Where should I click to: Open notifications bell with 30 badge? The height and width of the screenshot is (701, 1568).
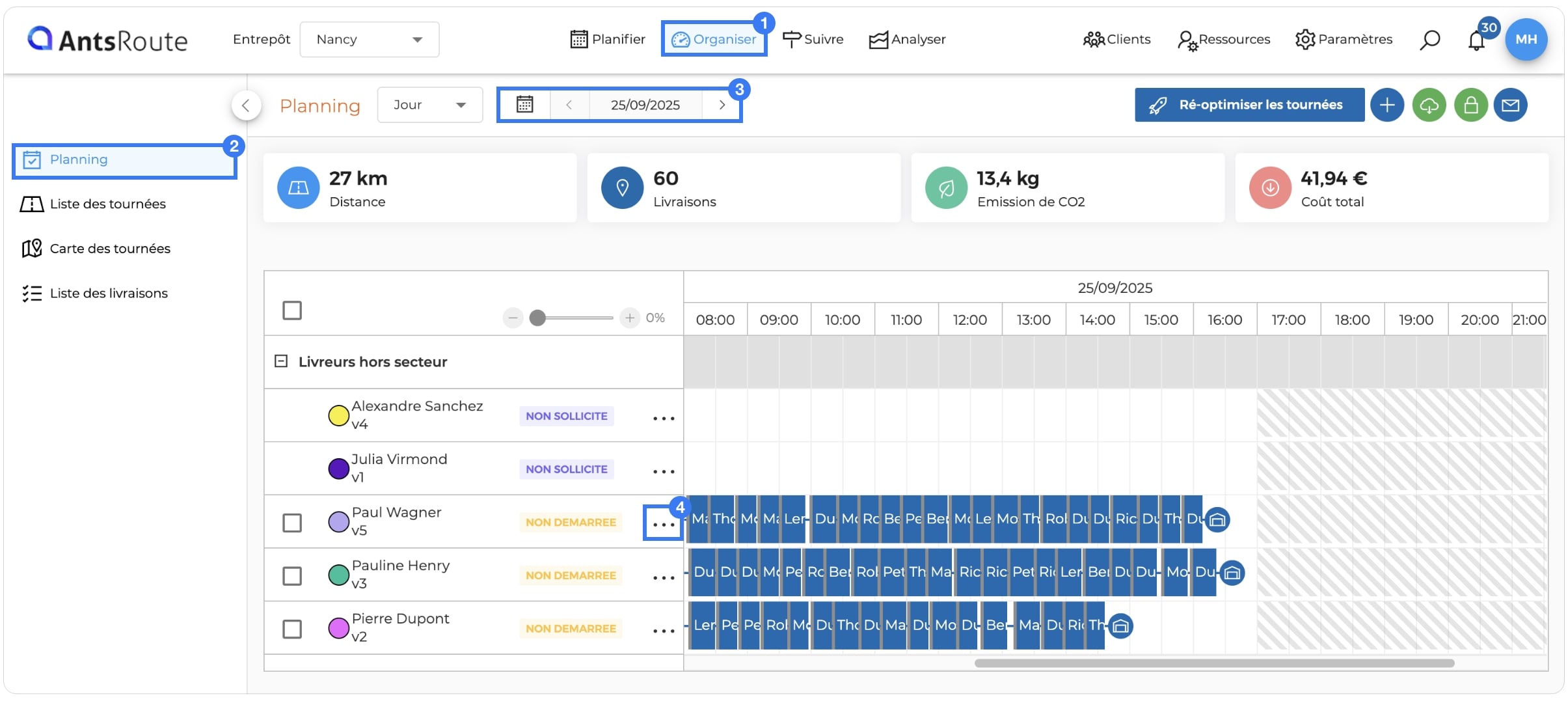[1477, 40]
